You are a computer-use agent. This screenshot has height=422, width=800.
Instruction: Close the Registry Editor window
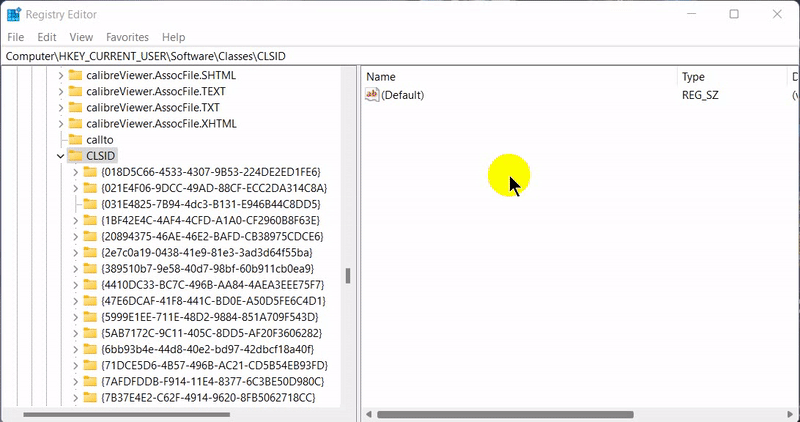coord(777,14)
